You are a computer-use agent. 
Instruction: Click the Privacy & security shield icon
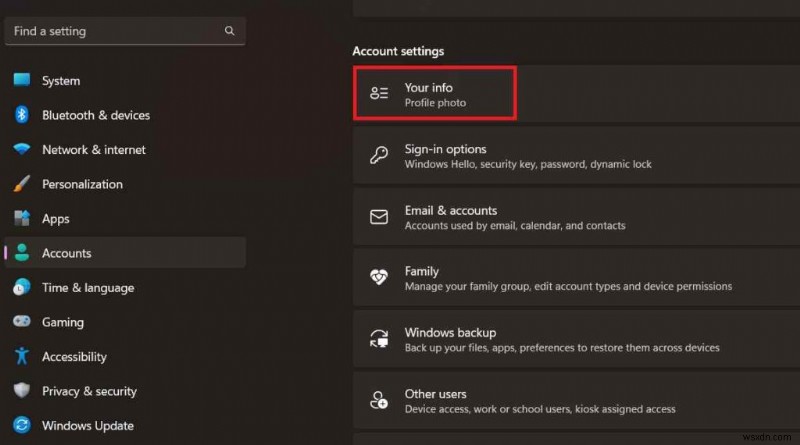click(x=21, y=390)
